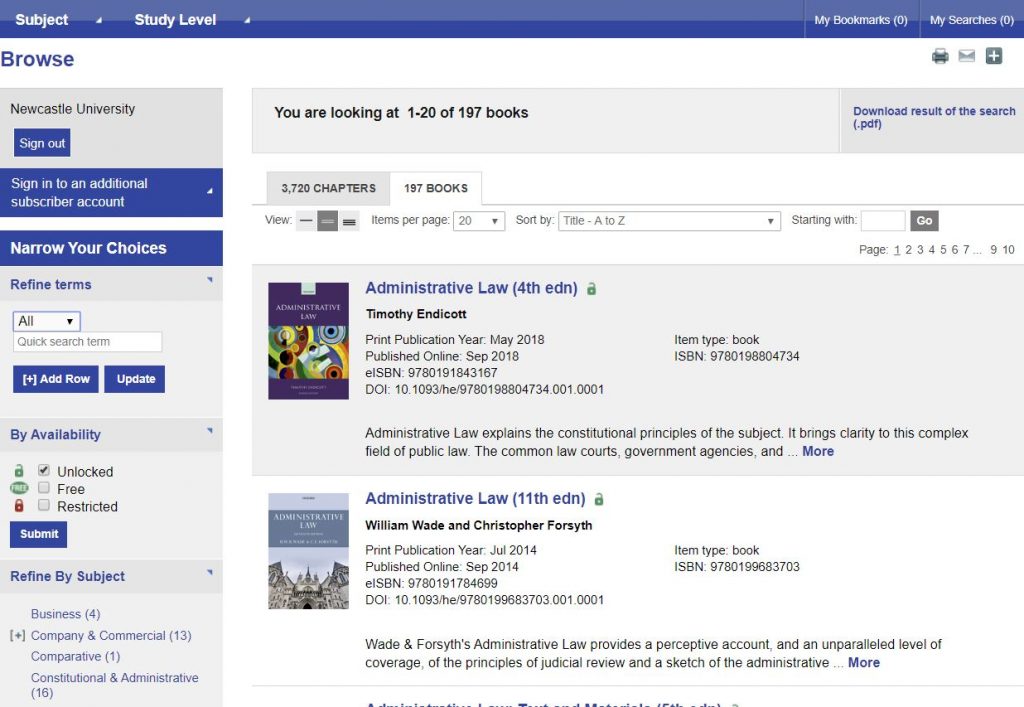Click Download result of the search link

click(933, 118)
